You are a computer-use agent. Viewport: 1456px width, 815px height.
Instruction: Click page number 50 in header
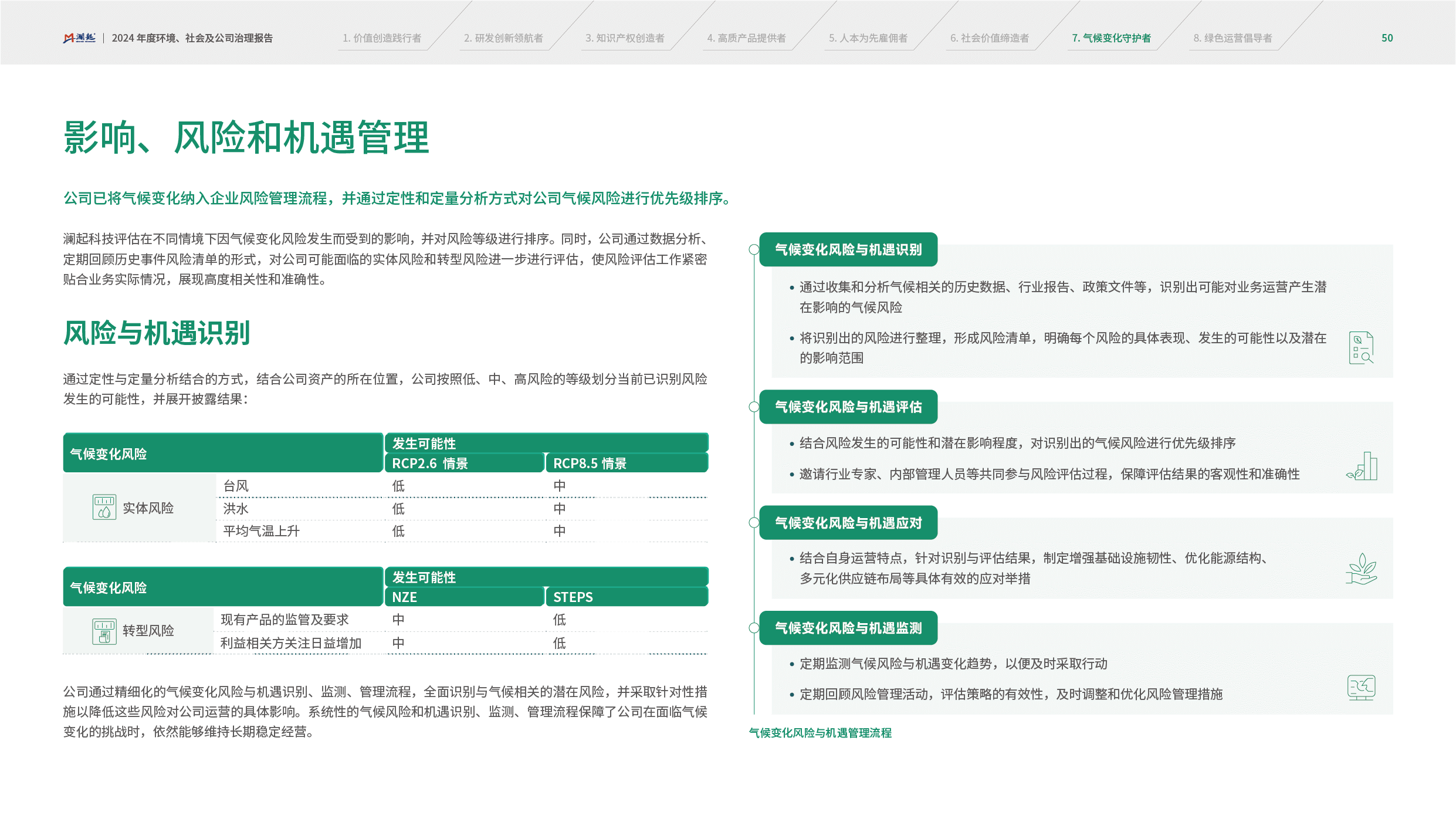[x=1387, y=38]
